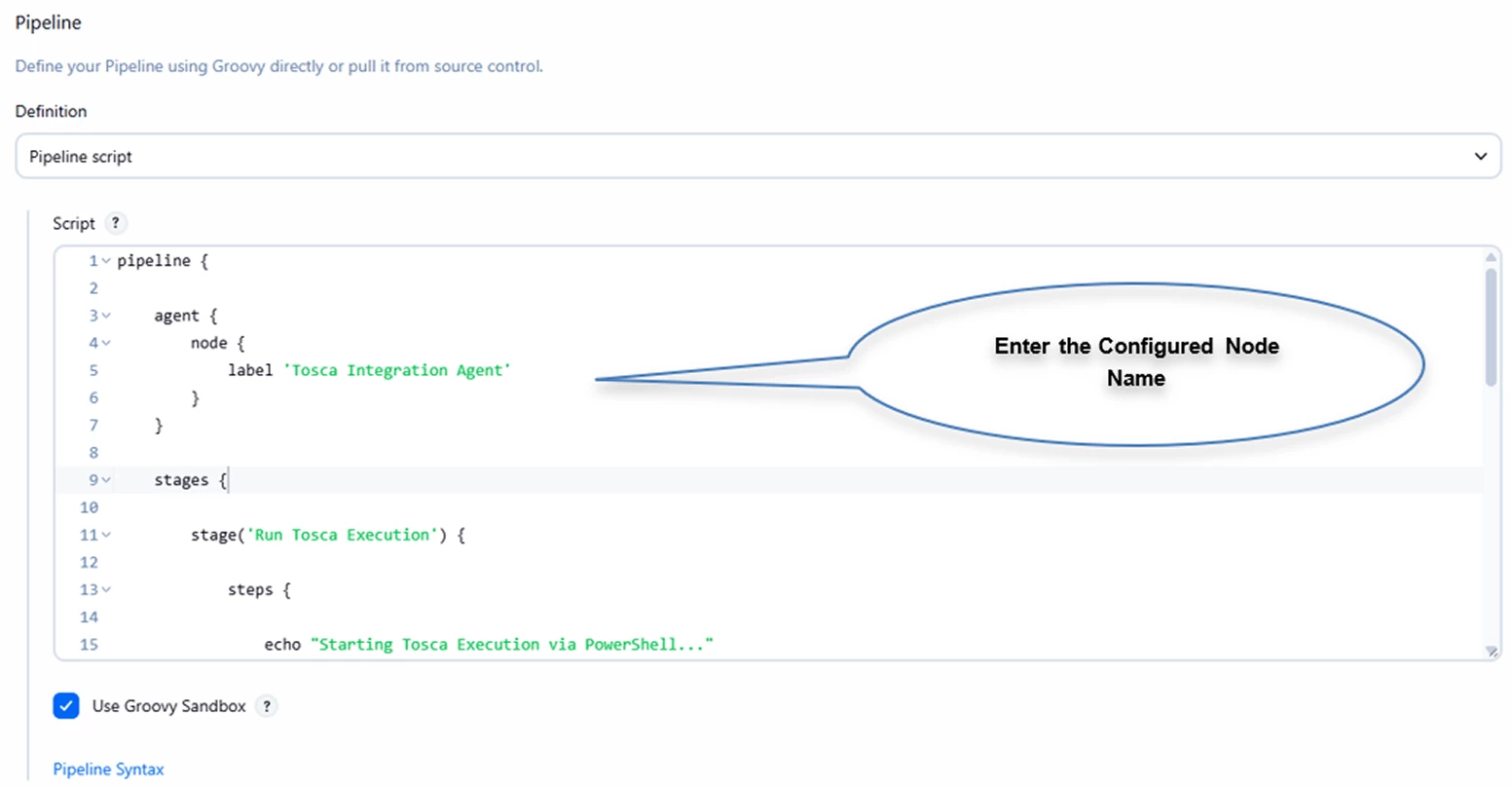
Task: Open the Script help question mark
Action: pos(115,223)
